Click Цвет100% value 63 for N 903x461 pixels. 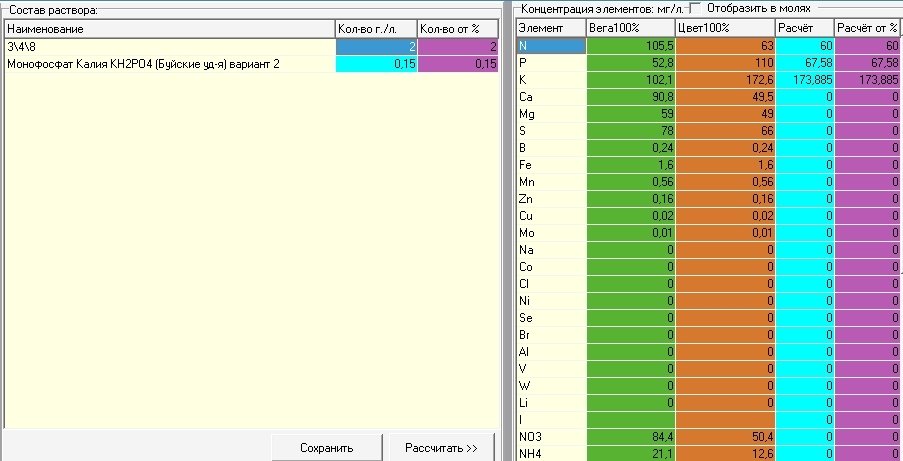[x=725, y=46]
